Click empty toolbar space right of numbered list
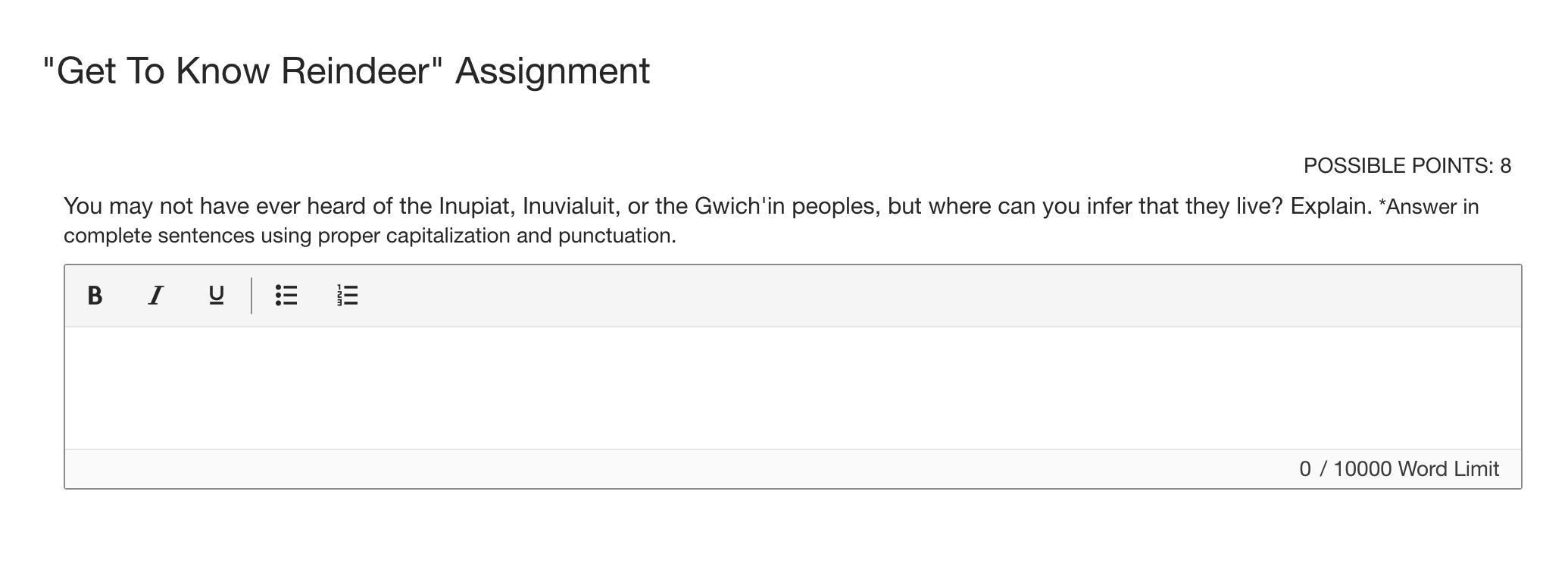Screen dimensions: 1568x576 pyautogui.click(x=909, y=296)
